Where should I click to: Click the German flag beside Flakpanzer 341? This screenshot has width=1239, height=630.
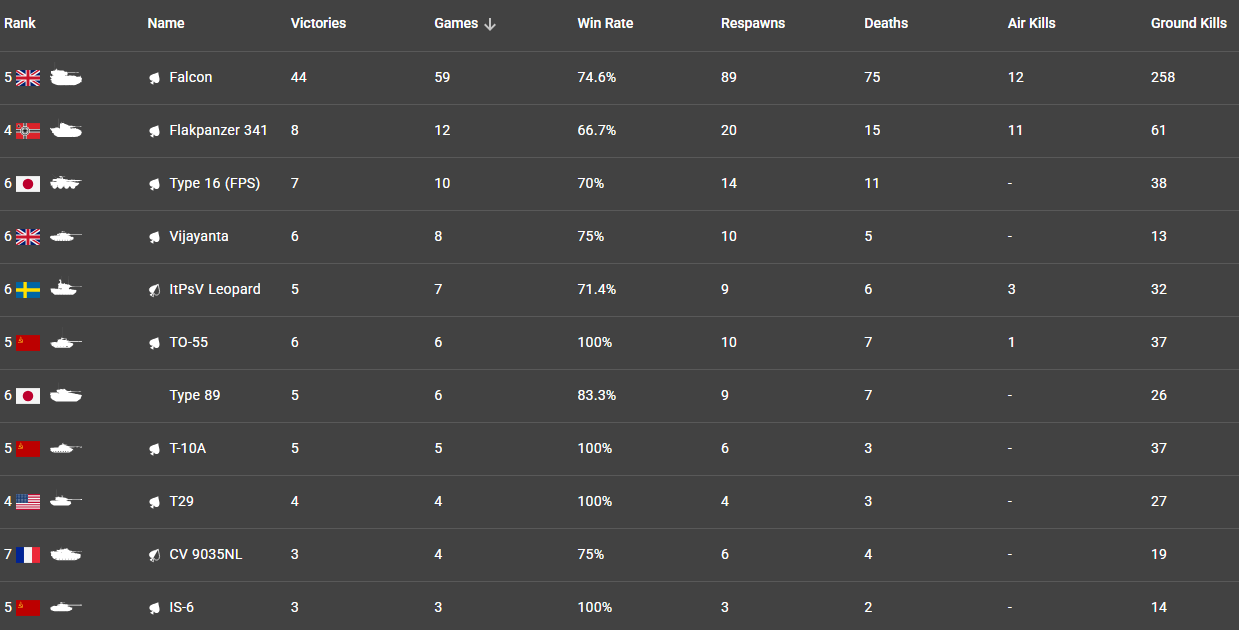[28, 131]
